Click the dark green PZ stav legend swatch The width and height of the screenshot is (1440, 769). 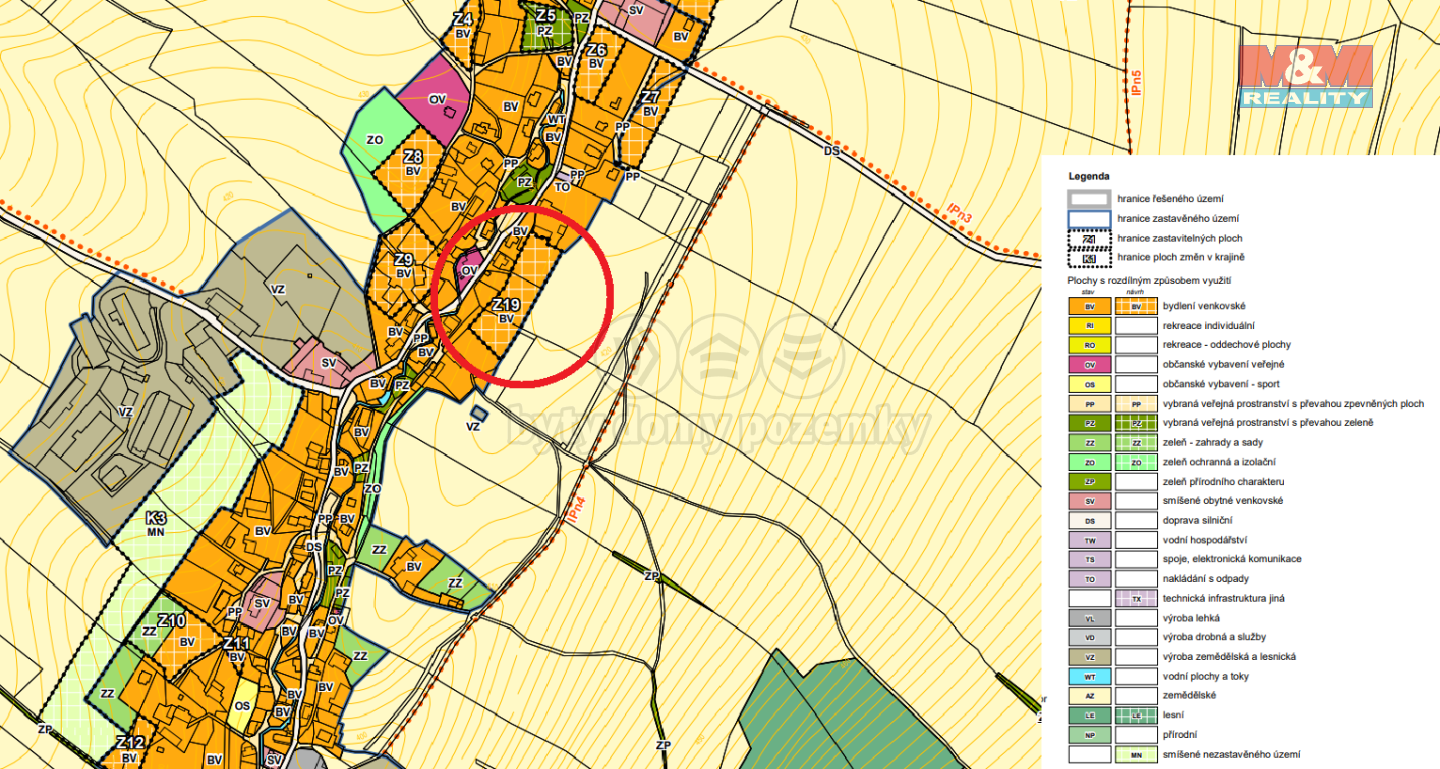coord(1090,423)
